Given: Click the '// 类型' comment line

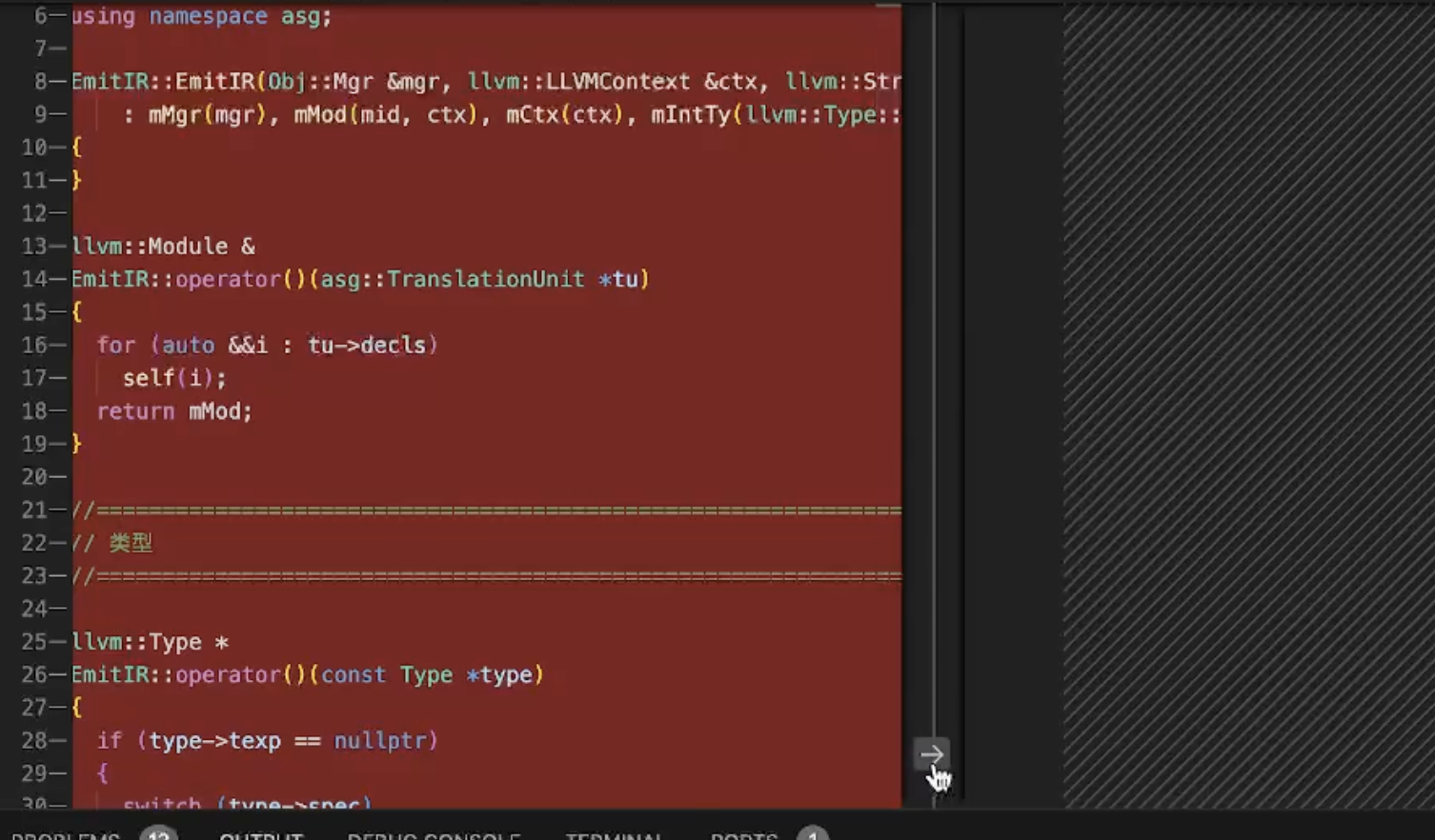Looking at the screenshot, I should (x=112, y=543).
